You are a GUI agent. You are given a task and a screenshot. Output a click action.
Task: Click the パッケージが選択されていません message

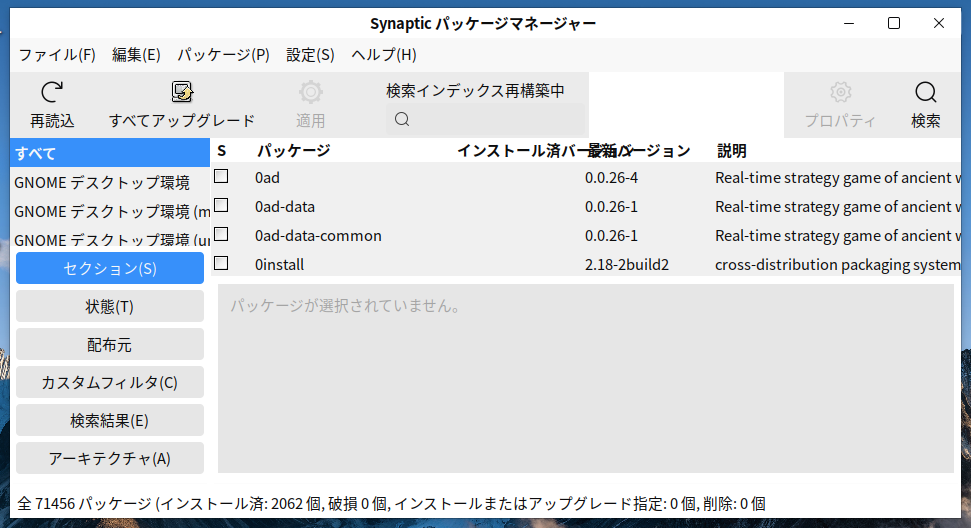pyautogui.click(x=347, y=306)
